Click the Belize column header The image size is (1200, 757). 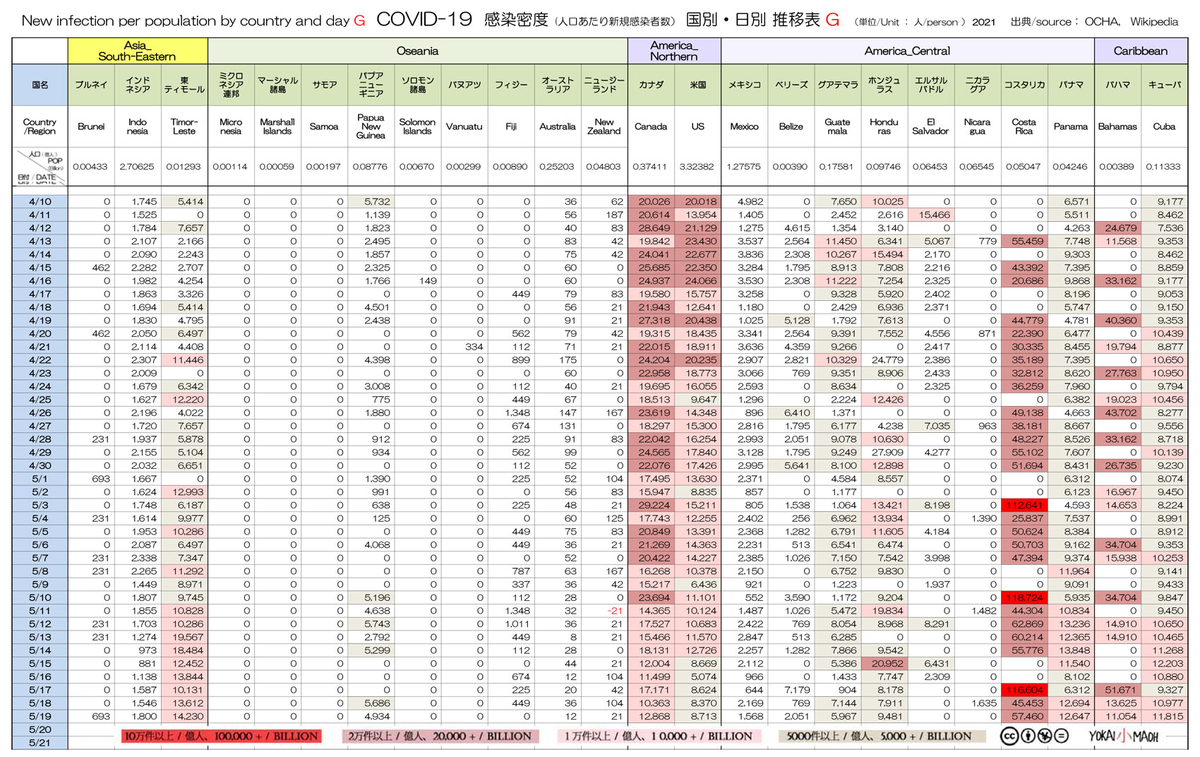(791, 127)
